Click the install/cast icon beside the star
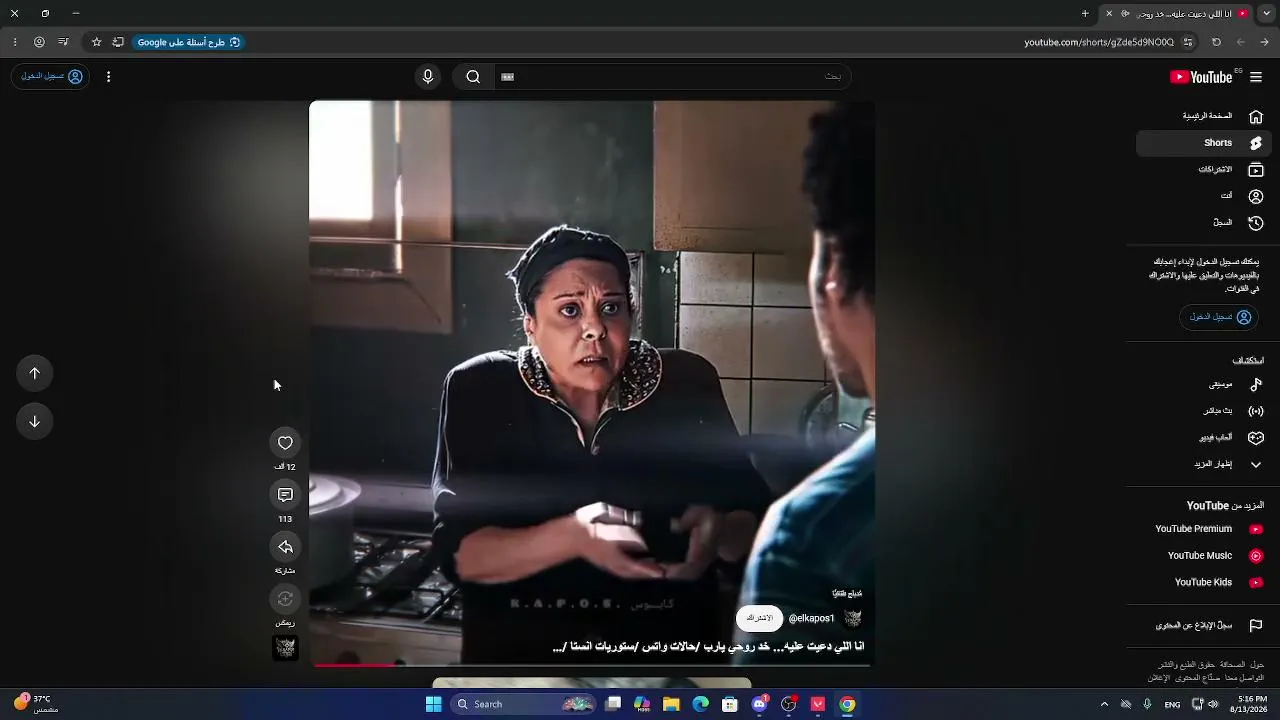Image resolution: width=1280 pixels, height=720 pixels. (x=118, y=42)
